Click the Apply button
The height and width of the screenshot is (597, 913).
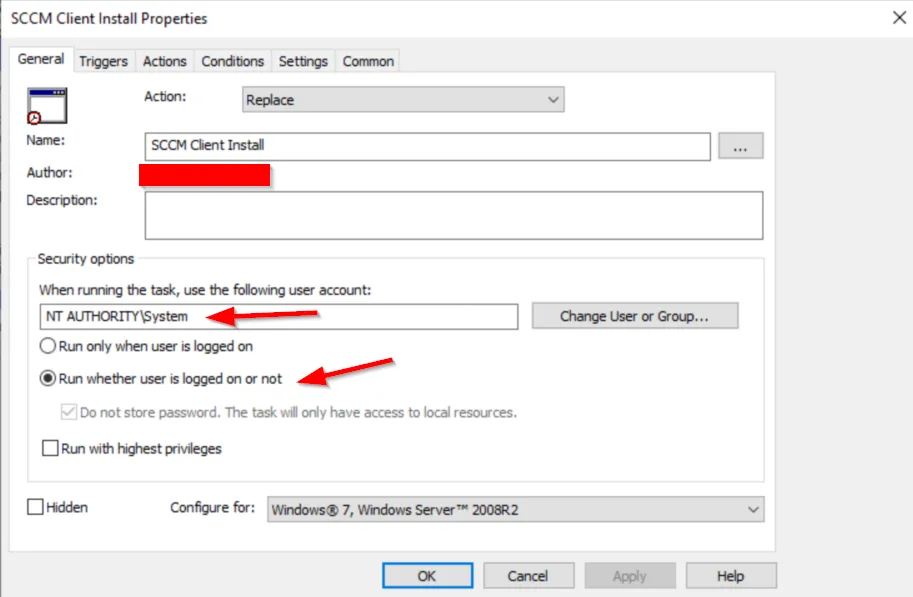(629, 575)
